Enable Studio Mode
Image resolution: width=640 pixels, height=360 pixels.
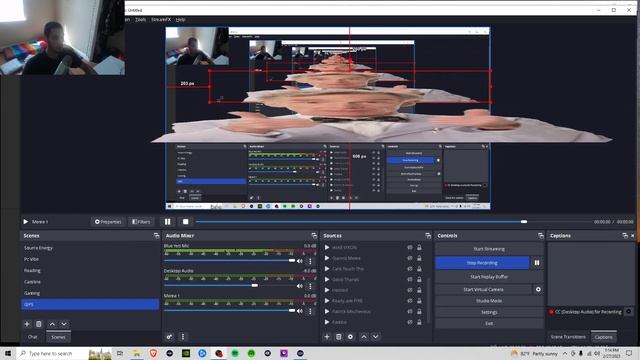point(489,301)
